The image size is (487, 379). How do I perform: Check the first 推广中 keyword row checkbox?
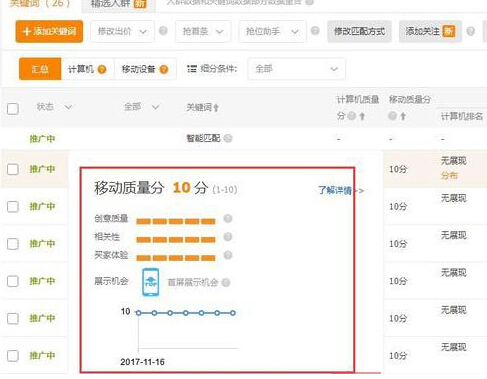[13, 169]
